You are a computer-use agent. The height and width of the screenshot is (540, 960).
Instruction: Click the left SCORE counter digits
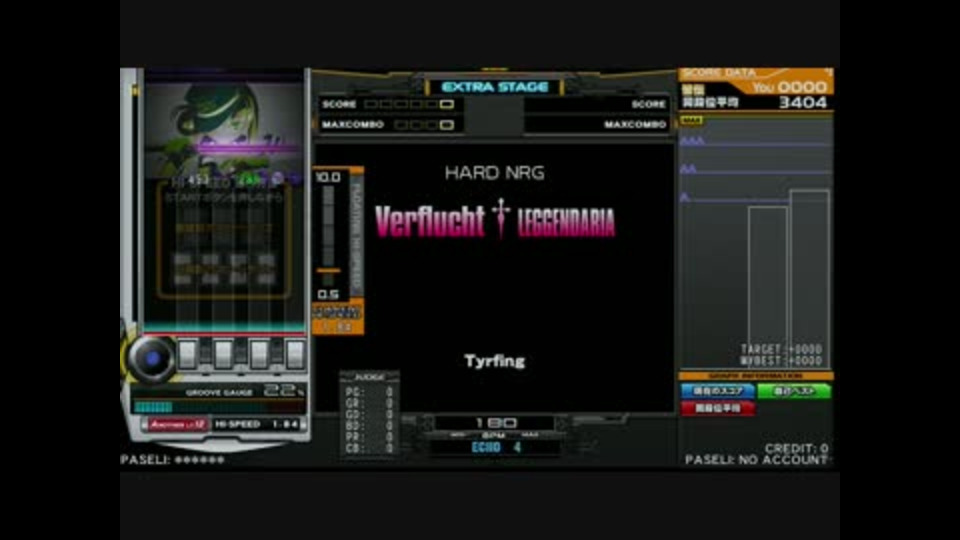pos(409,104)
